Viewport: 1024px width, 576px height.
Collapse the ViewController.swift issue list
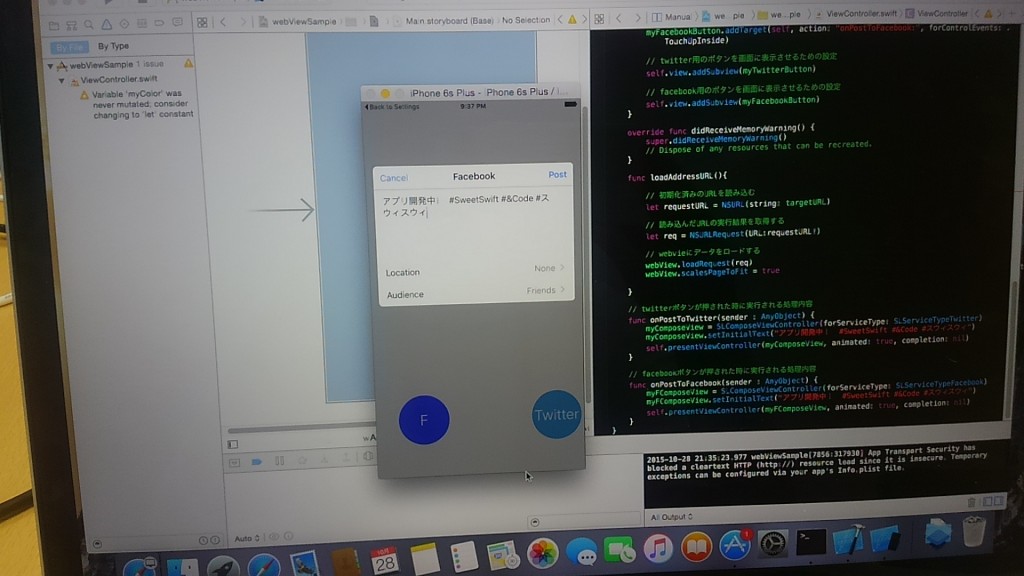pyautogui.click(x=62, y=81)
